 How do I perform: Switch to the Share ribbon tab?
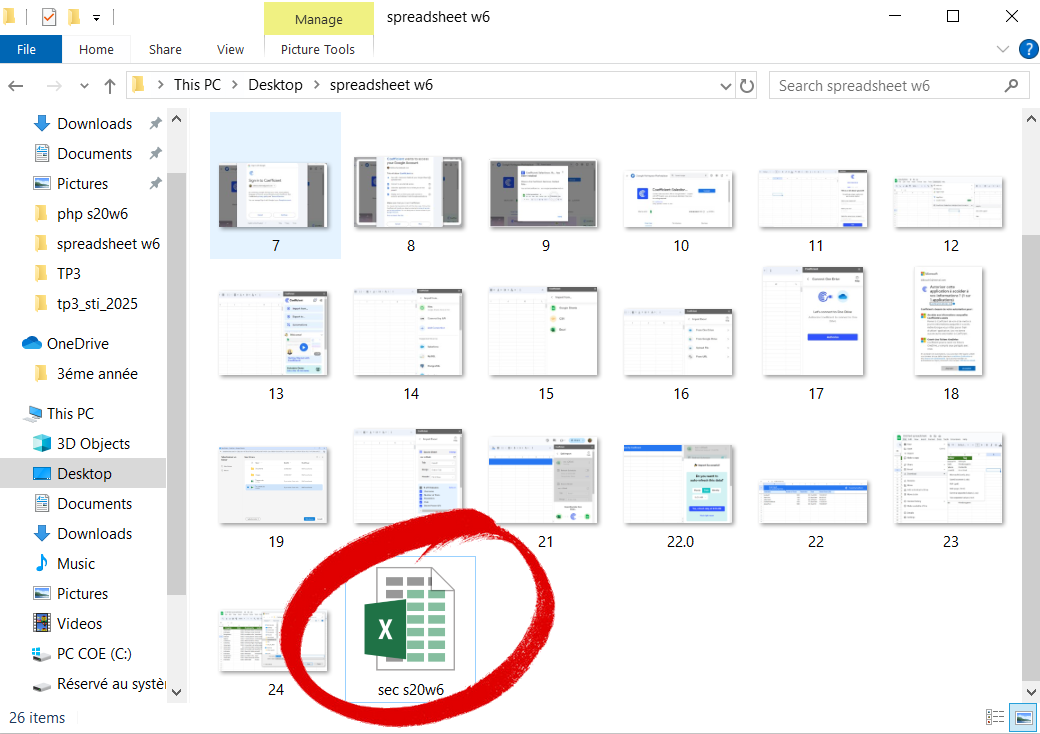pos(165,50)
